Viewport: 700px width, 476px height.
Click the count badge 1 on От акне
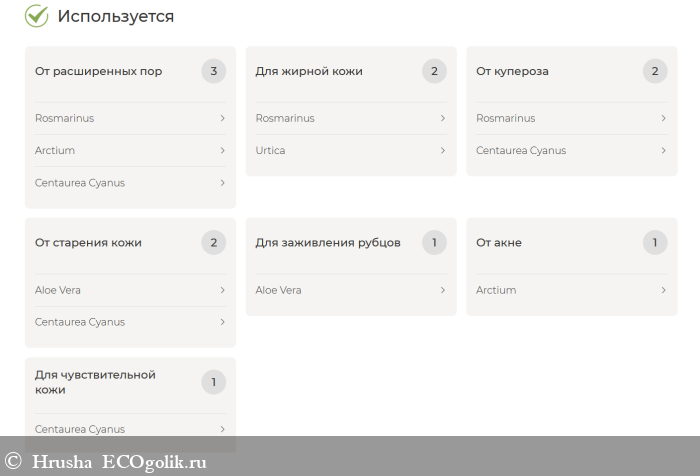[x=654, y=242]
